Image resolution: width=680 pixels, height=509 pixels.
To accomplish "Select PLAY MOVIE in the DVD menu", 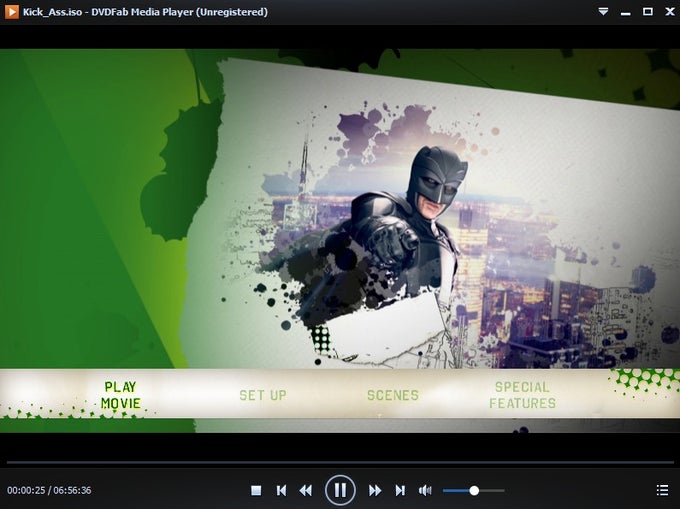I will (x=121, y=395).
